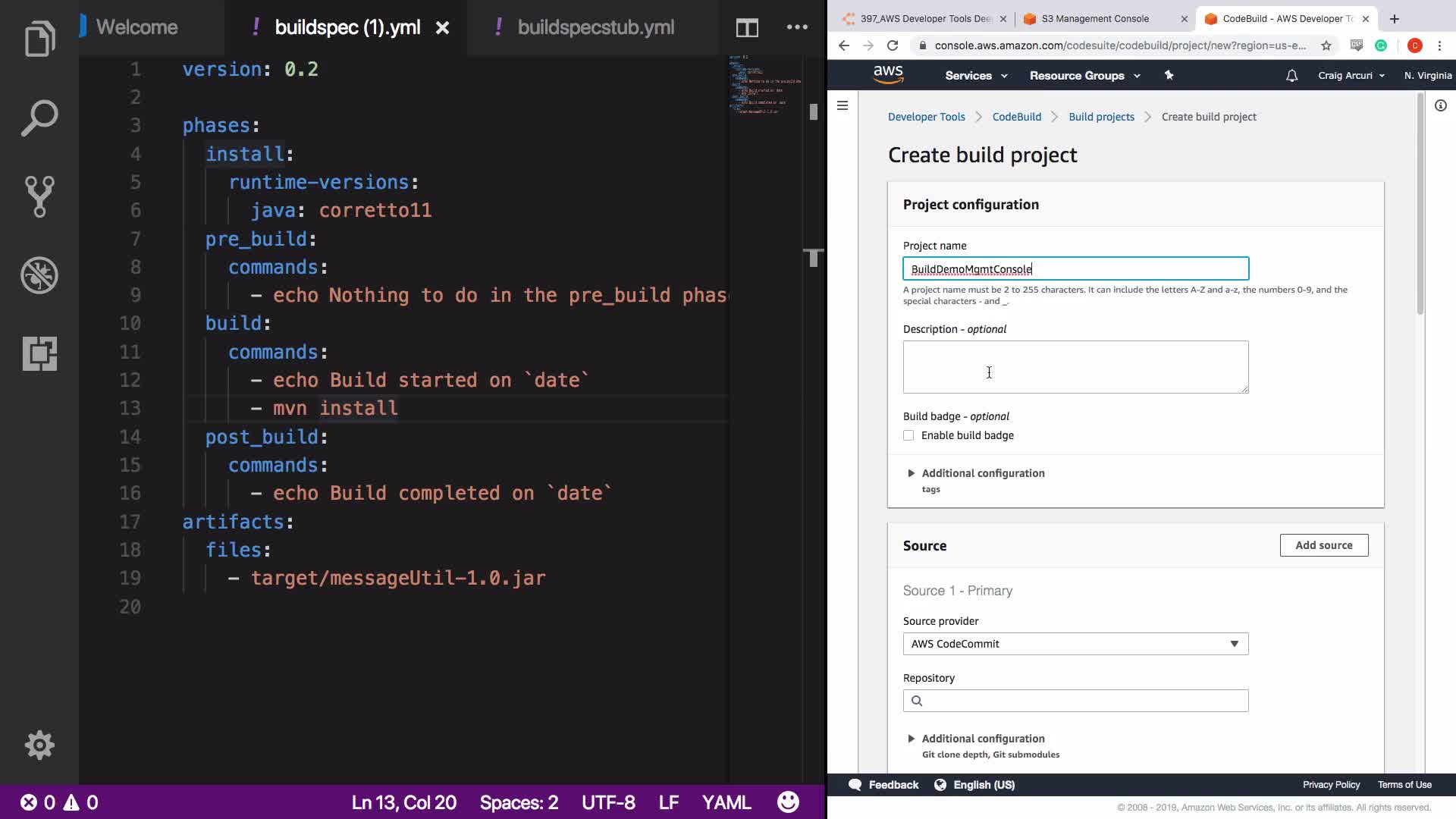The image size is (1456, 819).
Task: Switch to the buildspecstub.yml editor tab
Action: pyautogui.click(x=595, y=28)
